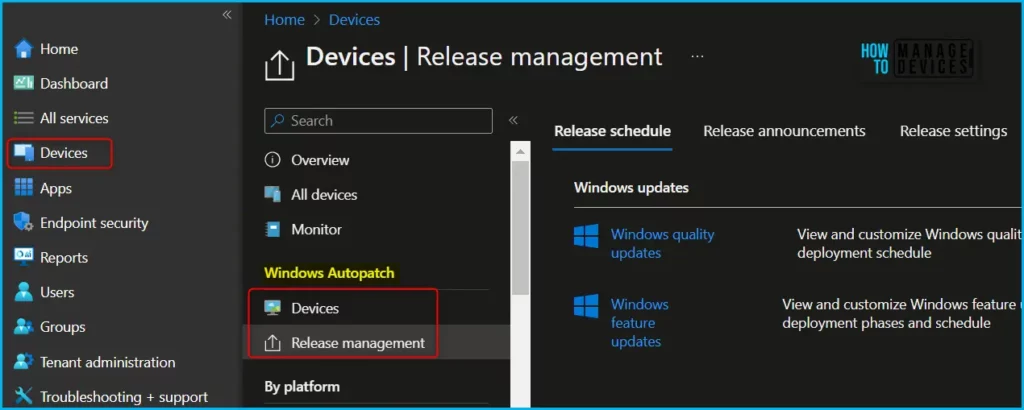Click the Tenant administration icon
Image resolution: width=1024 pixels, height=410 pixels.
point(24,362)
